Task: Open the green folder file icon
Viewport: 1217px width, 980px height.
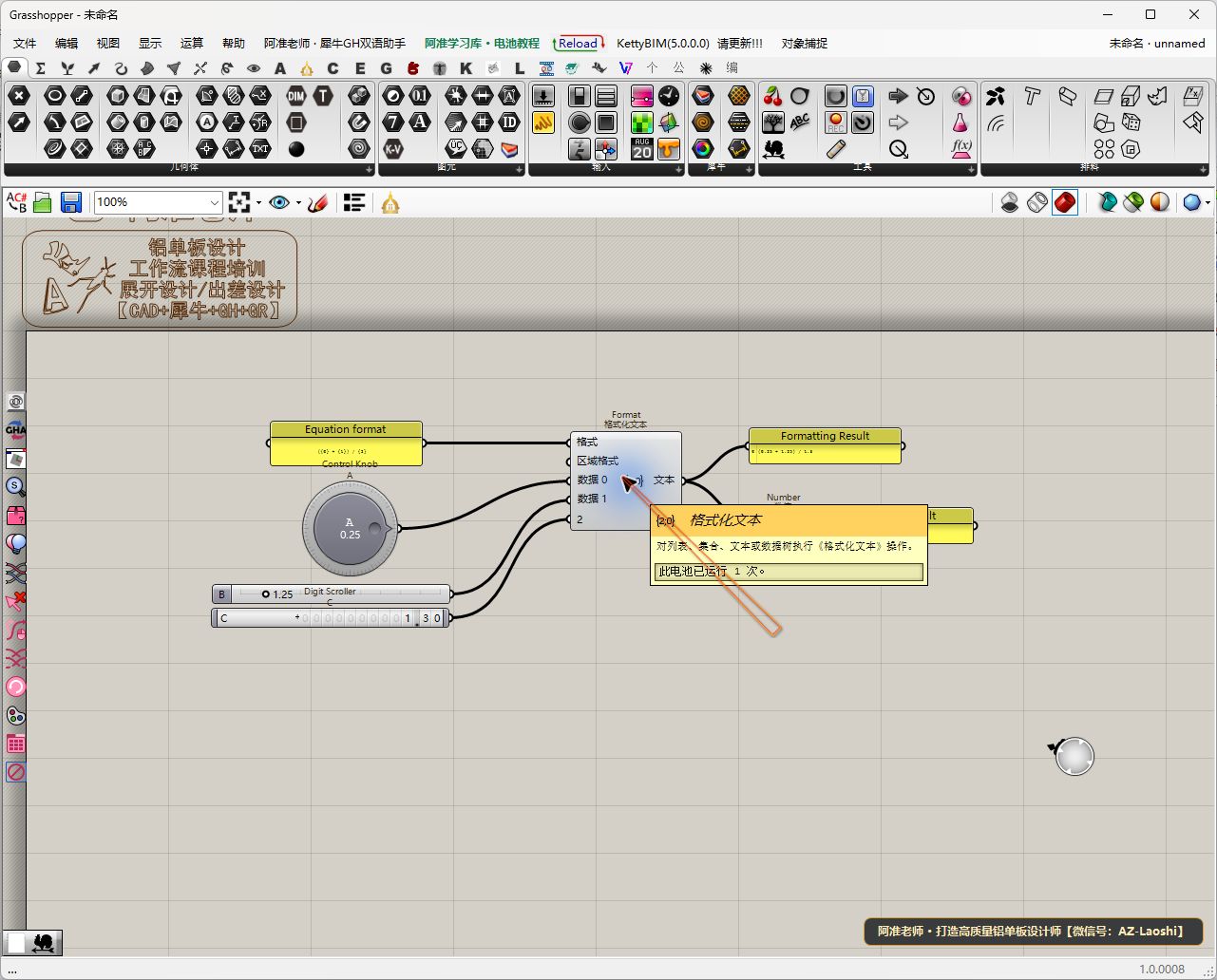Action: pyautogui.click(x=42, y=202)
